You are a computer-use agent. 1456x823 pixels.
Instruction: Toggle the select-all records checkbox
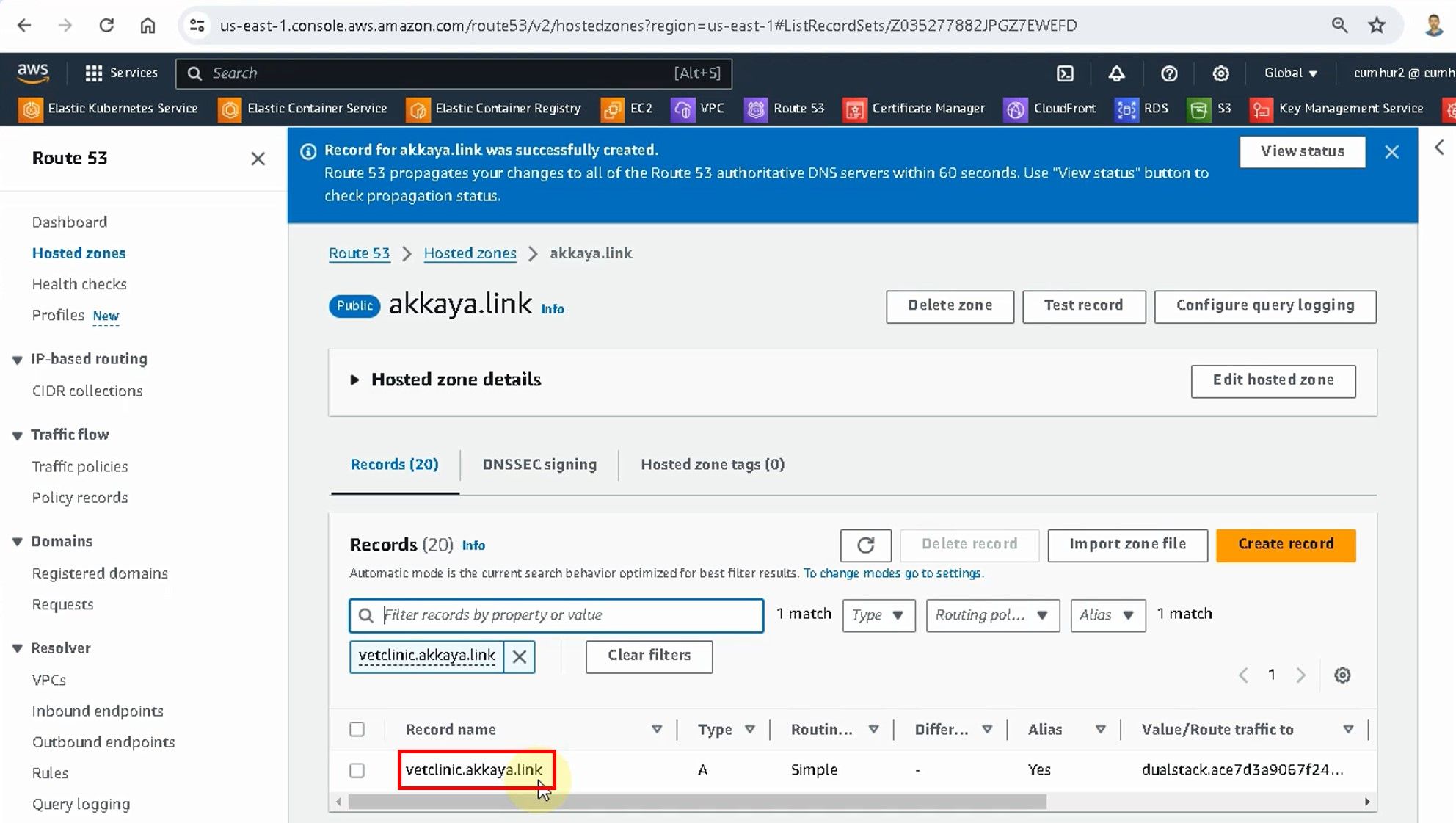357,729
